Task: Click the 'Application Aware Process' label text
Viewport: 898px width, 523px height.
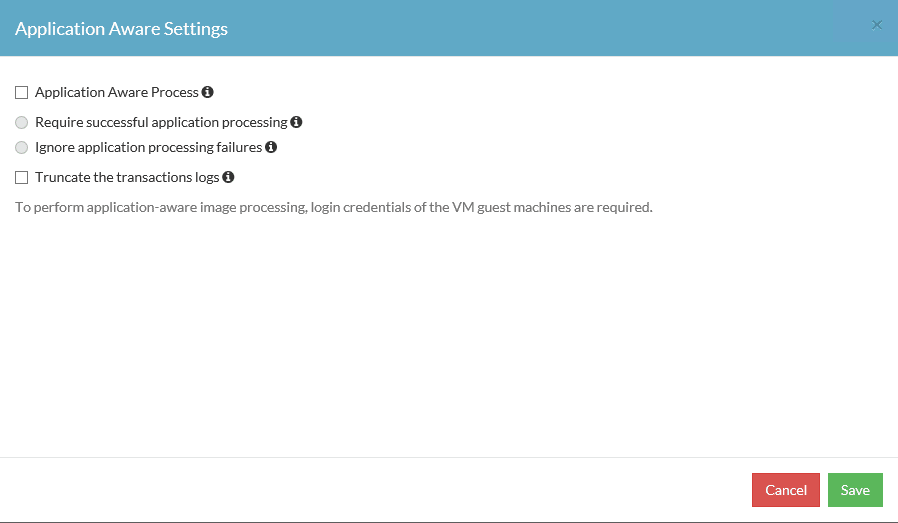Action: point(117,92)
